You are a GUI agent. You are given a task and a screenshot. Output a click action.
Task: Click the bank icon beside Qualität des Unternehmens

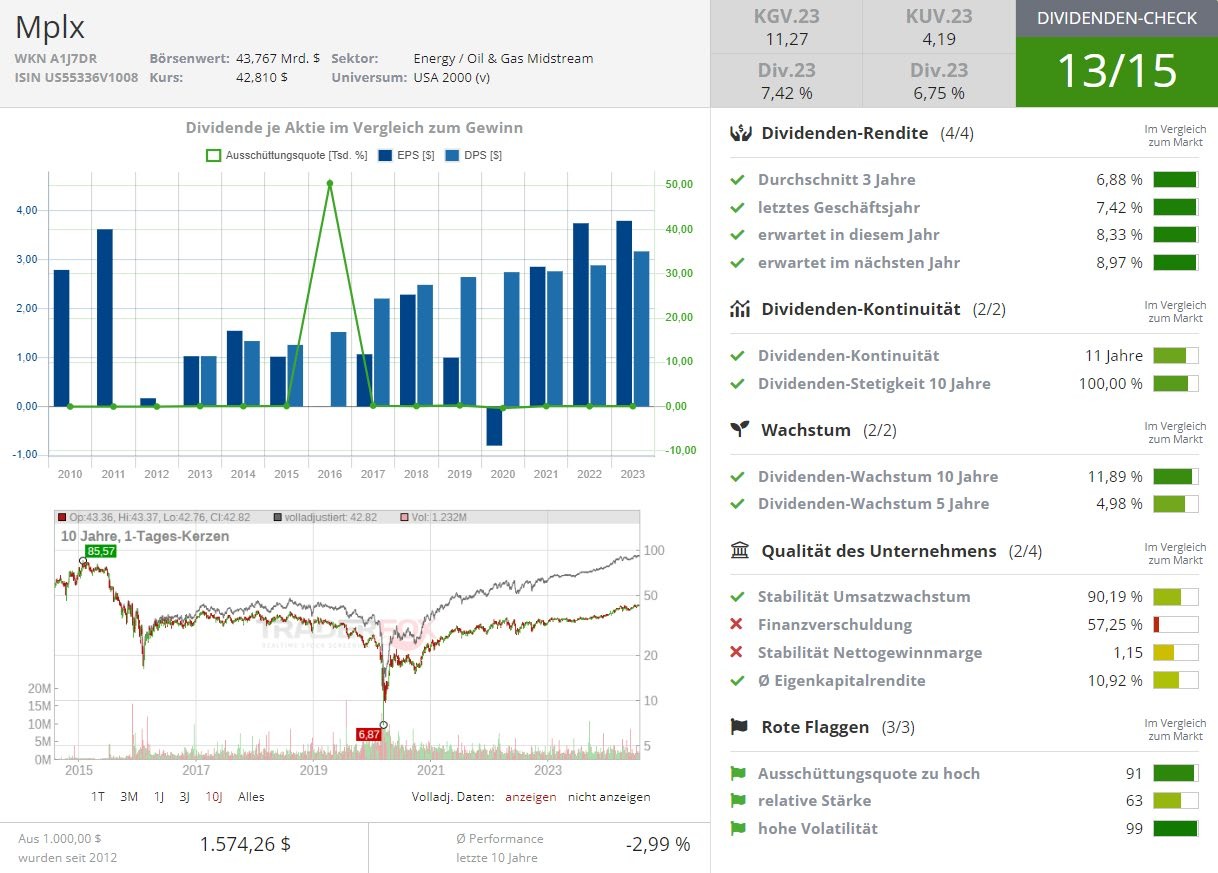click(x=740, y=551)
